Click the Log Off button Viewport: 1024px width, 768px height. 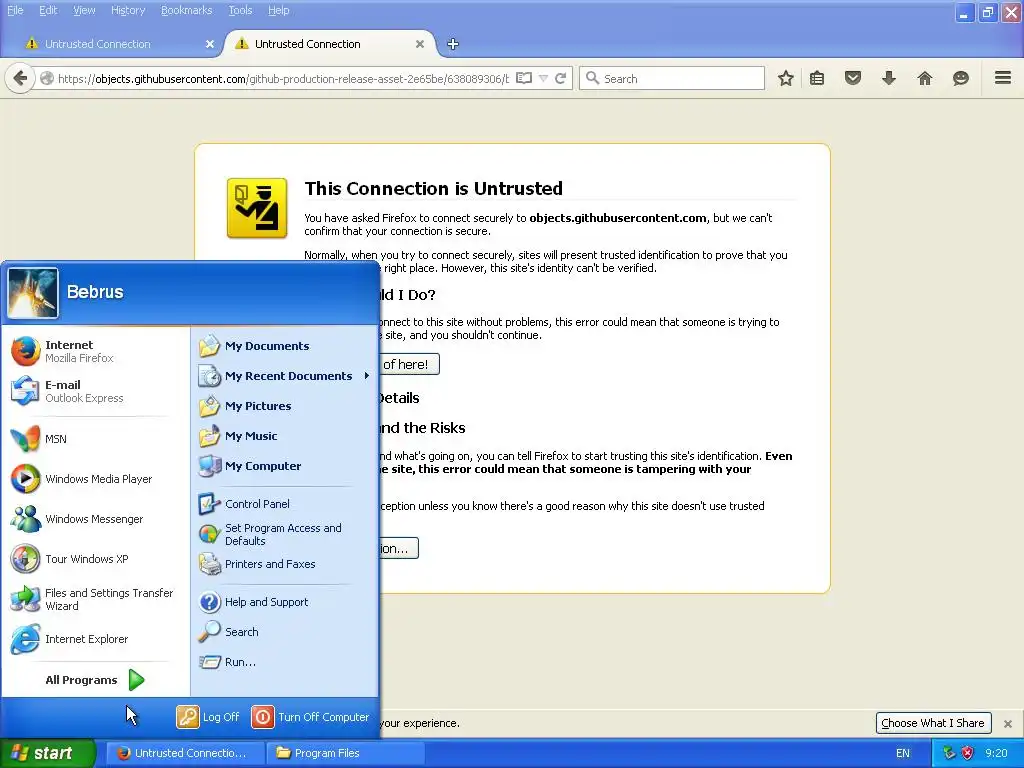click(208, 717)
